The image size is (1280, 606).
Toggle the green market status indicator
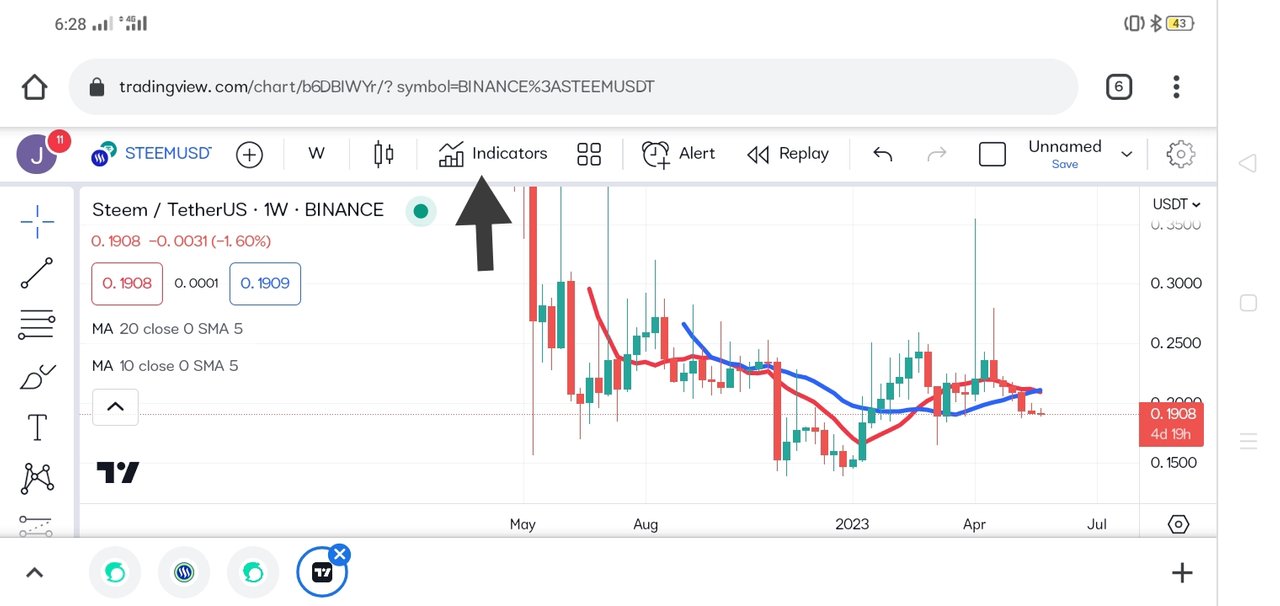pos(421,210)
